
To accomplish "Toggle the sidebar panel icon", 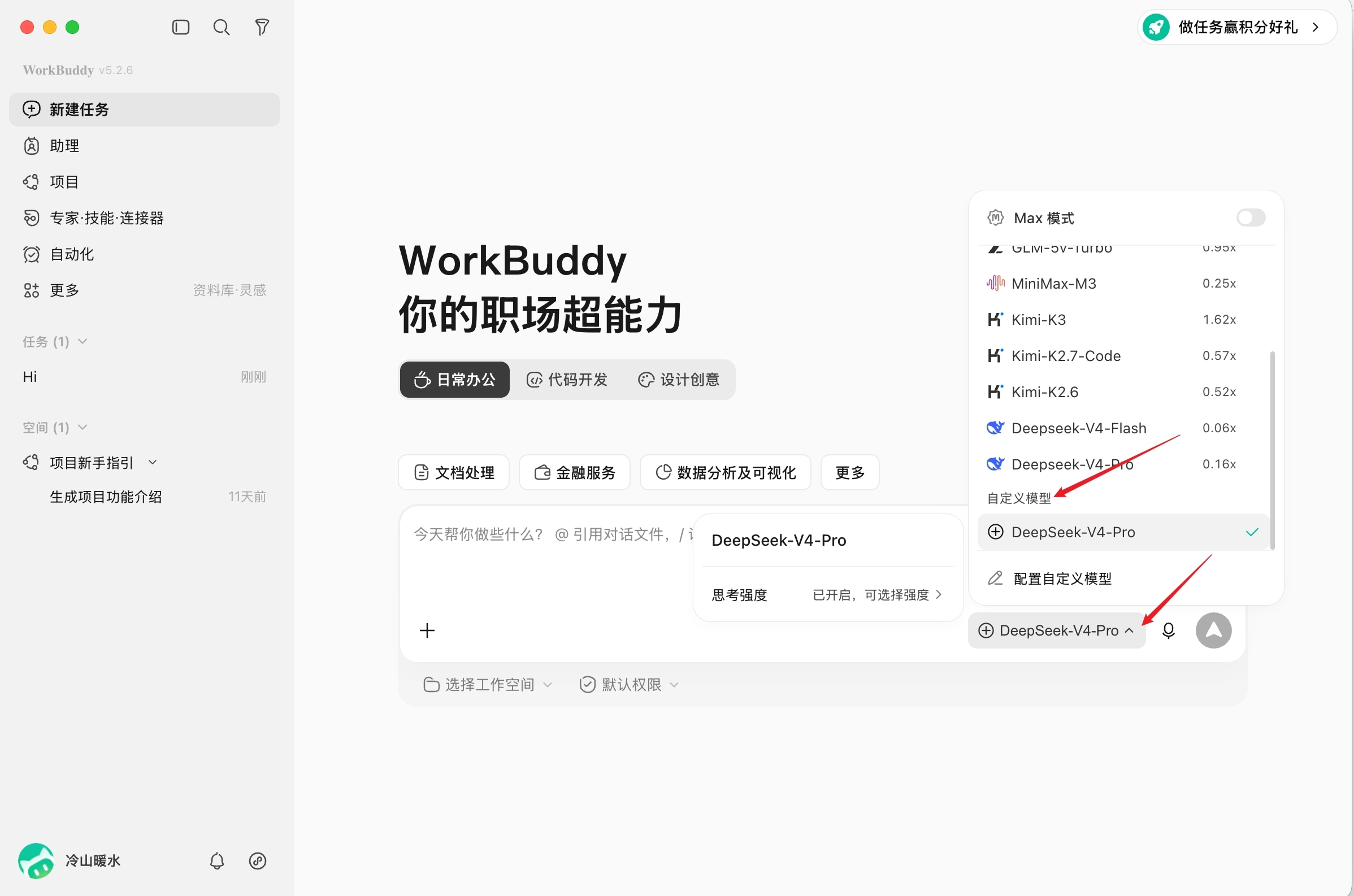I will click(x=181, y=27).
